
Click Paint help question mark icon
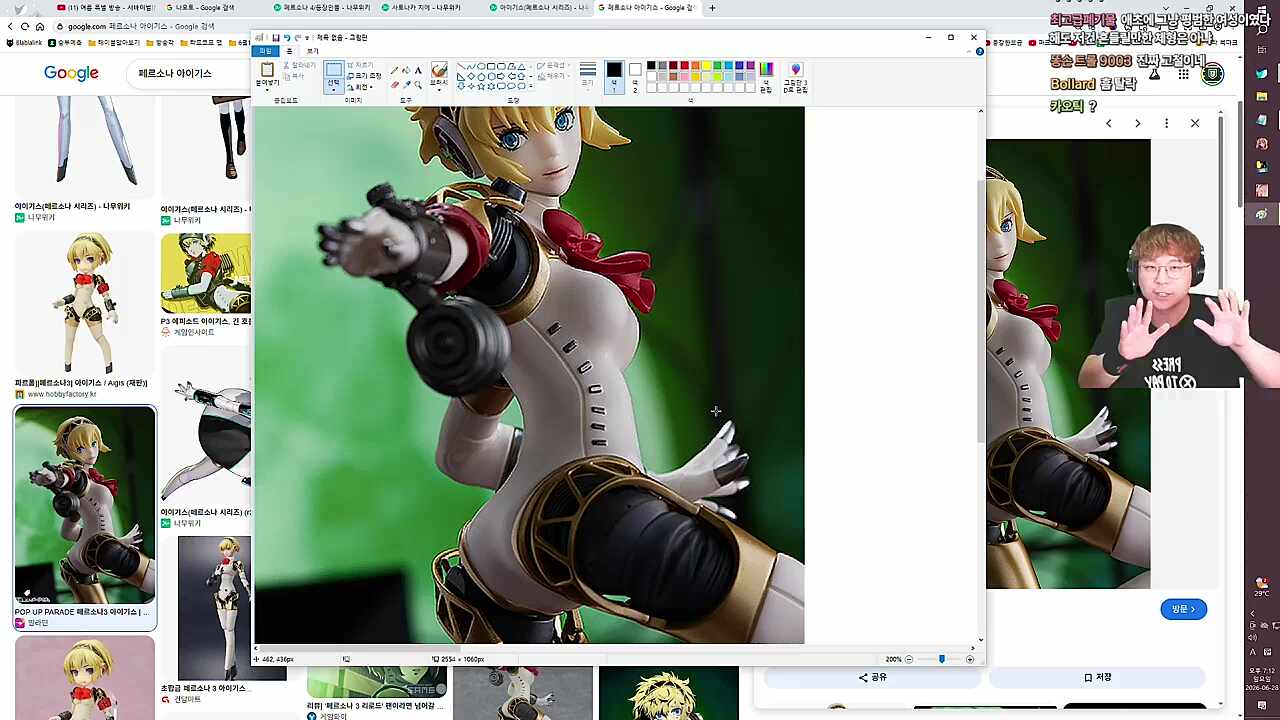pyautogui.click(x=979, y=51)
